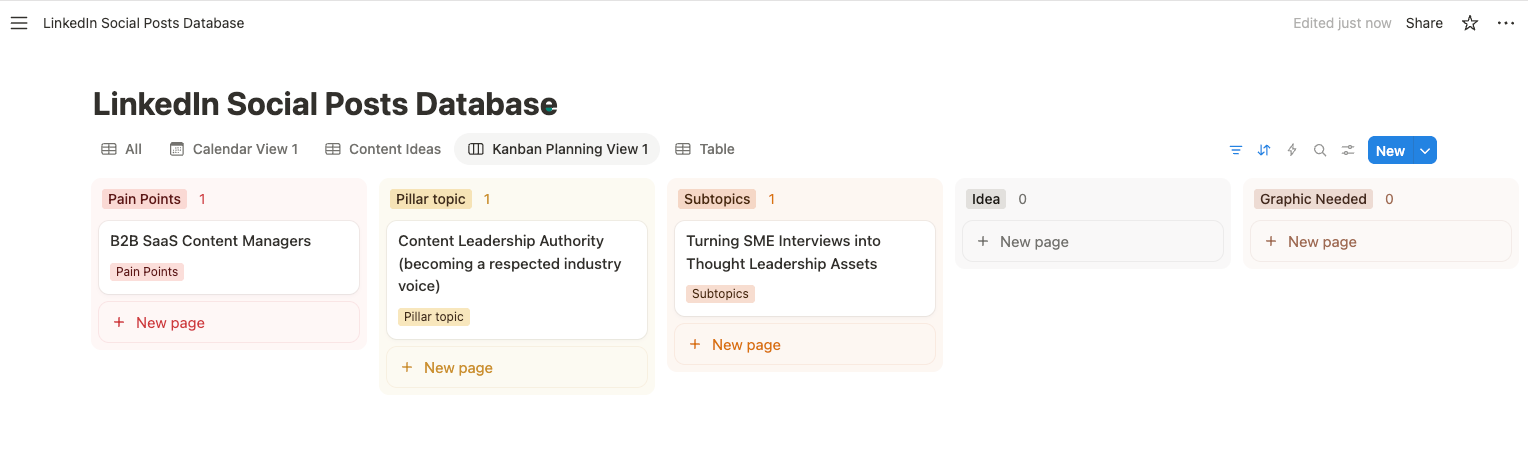Click the Share button
Image resolution: width=1528 pixels, height=463 pixels.
[x=1424, y=23]
